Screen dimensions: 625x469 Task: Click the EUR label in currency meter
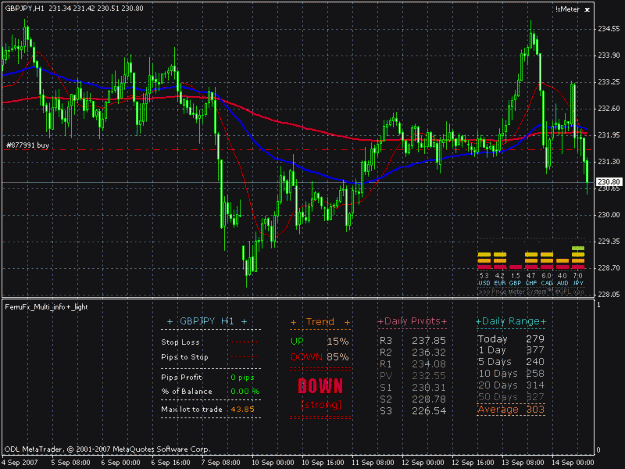click(499, 283)
